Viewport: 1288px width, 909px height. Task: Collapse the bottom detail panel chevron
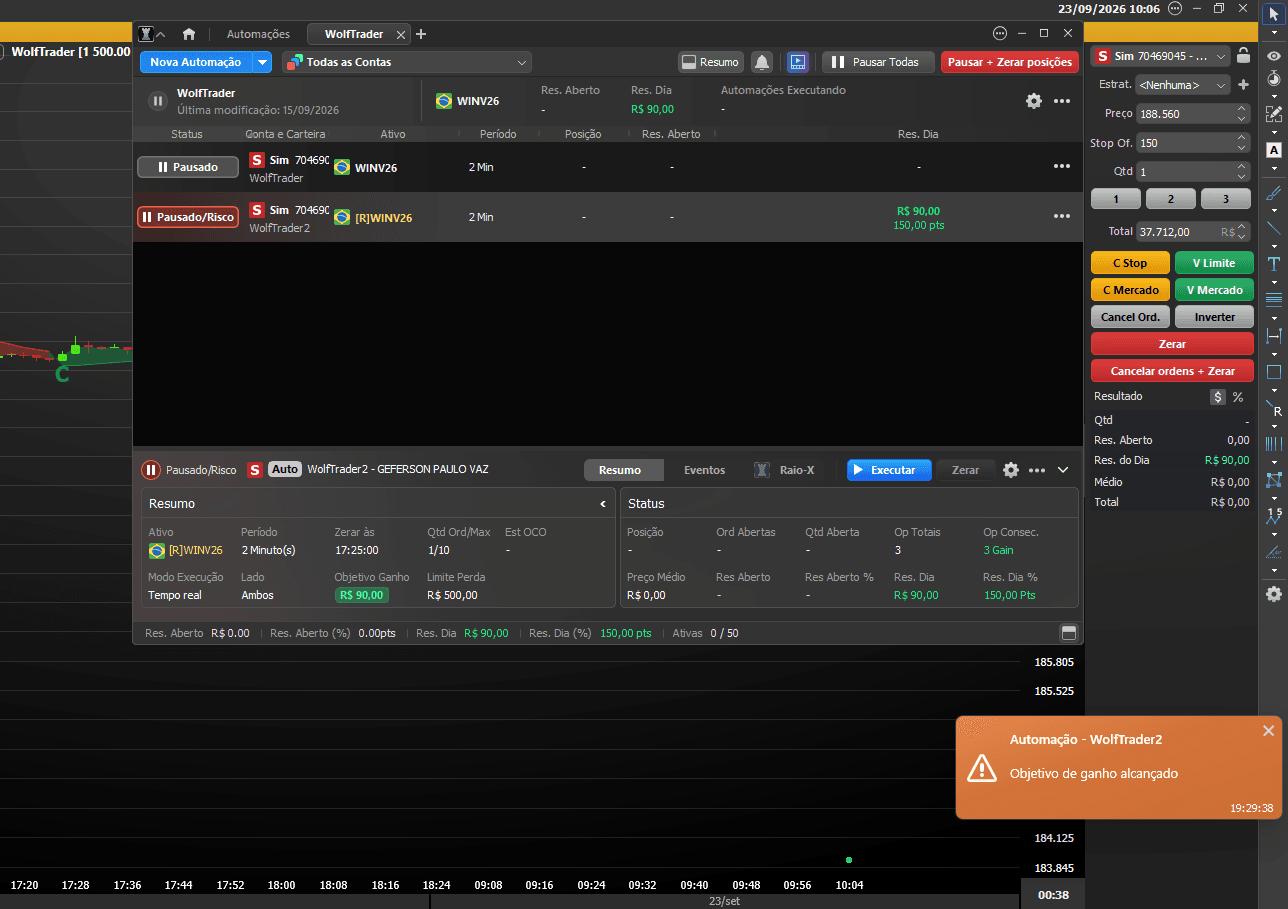click(x=1063, y=470)
